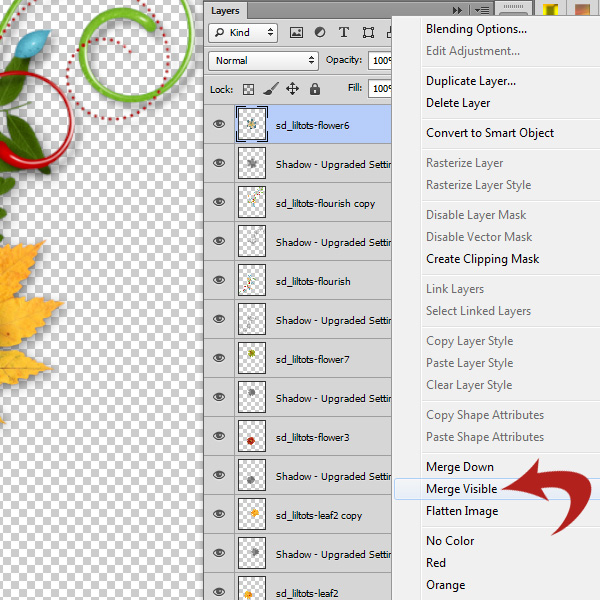The height and width of the screenshot is (600, 600).
Task: Select No Color label option
Action: click(x=450, y=541)
